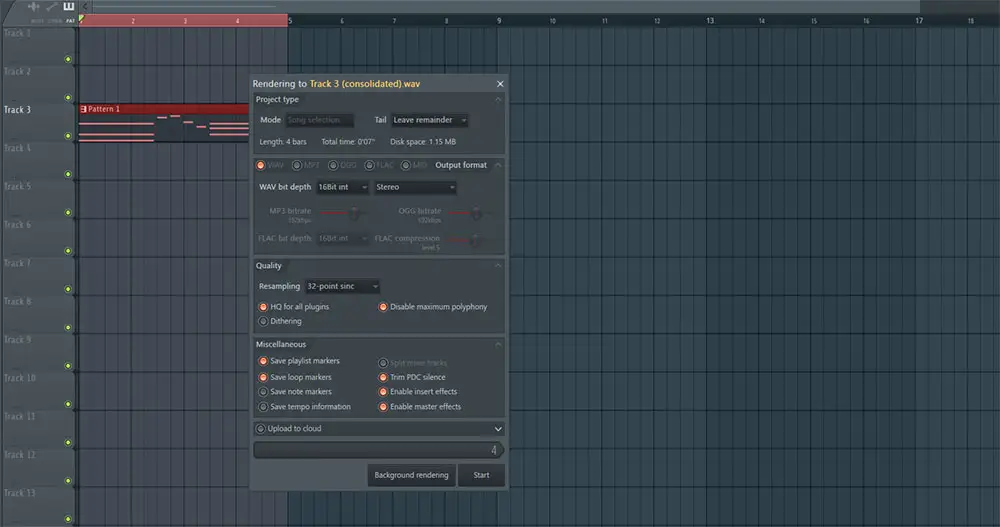The image size is (1000, 527).
Task: Mute Track 3 with its green LED
Action: click(x=68, y=136)
